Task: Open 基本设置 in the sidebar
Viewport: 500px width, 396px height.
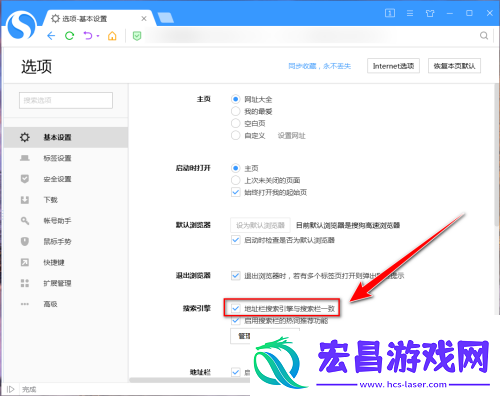Action: coord(66,137)
